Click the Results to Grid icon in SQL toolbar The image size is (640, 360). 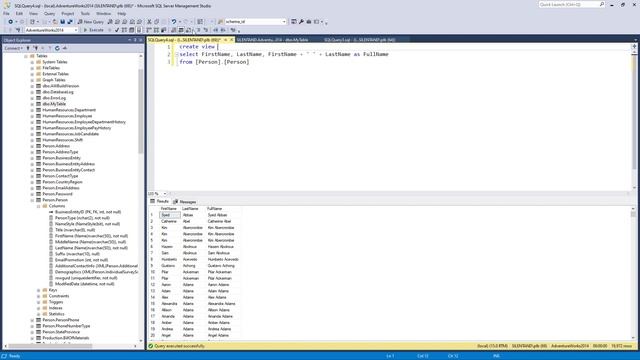[181, 30]
